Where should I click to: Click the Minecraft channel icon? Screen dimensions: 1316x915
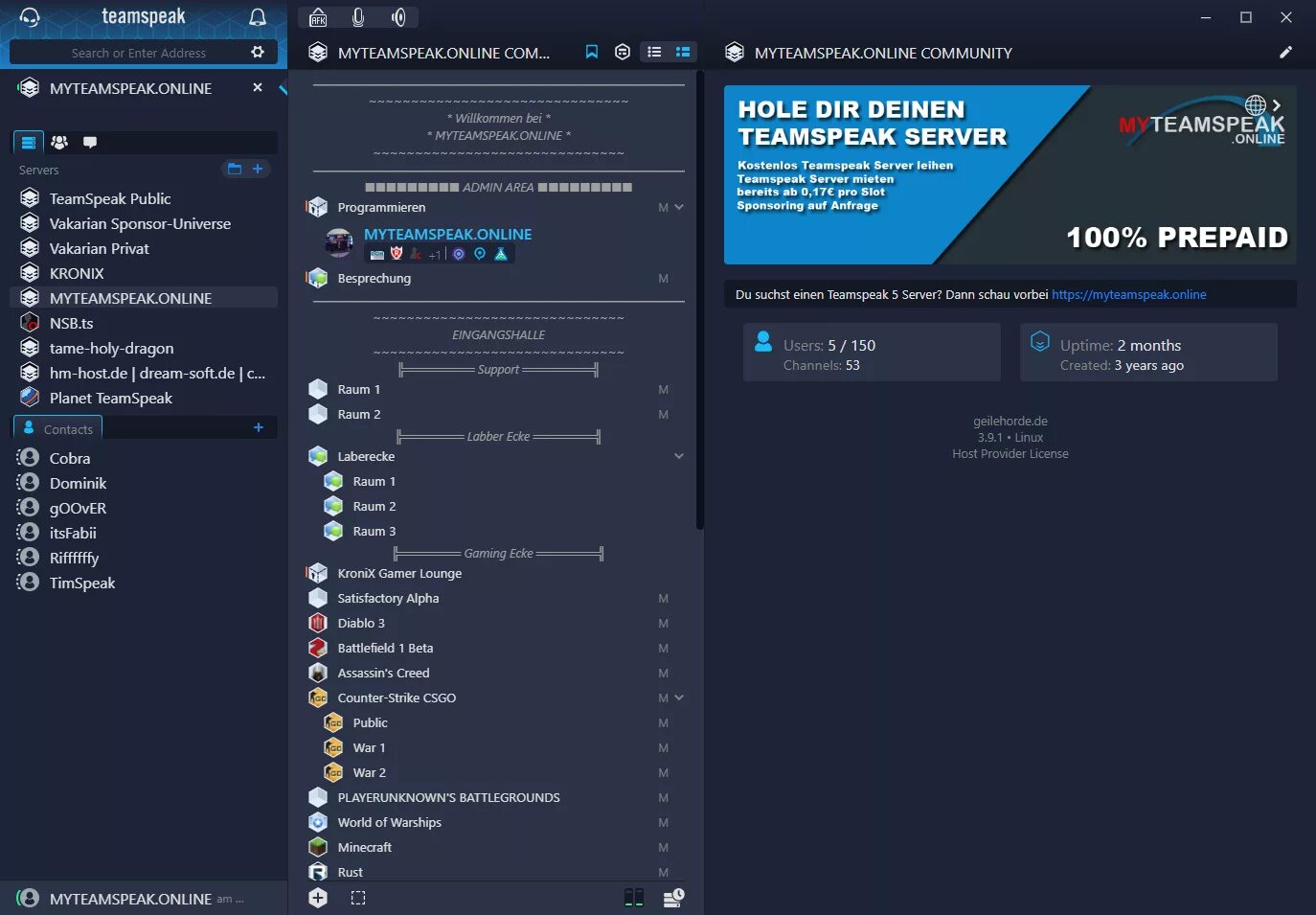coord(318,847)
